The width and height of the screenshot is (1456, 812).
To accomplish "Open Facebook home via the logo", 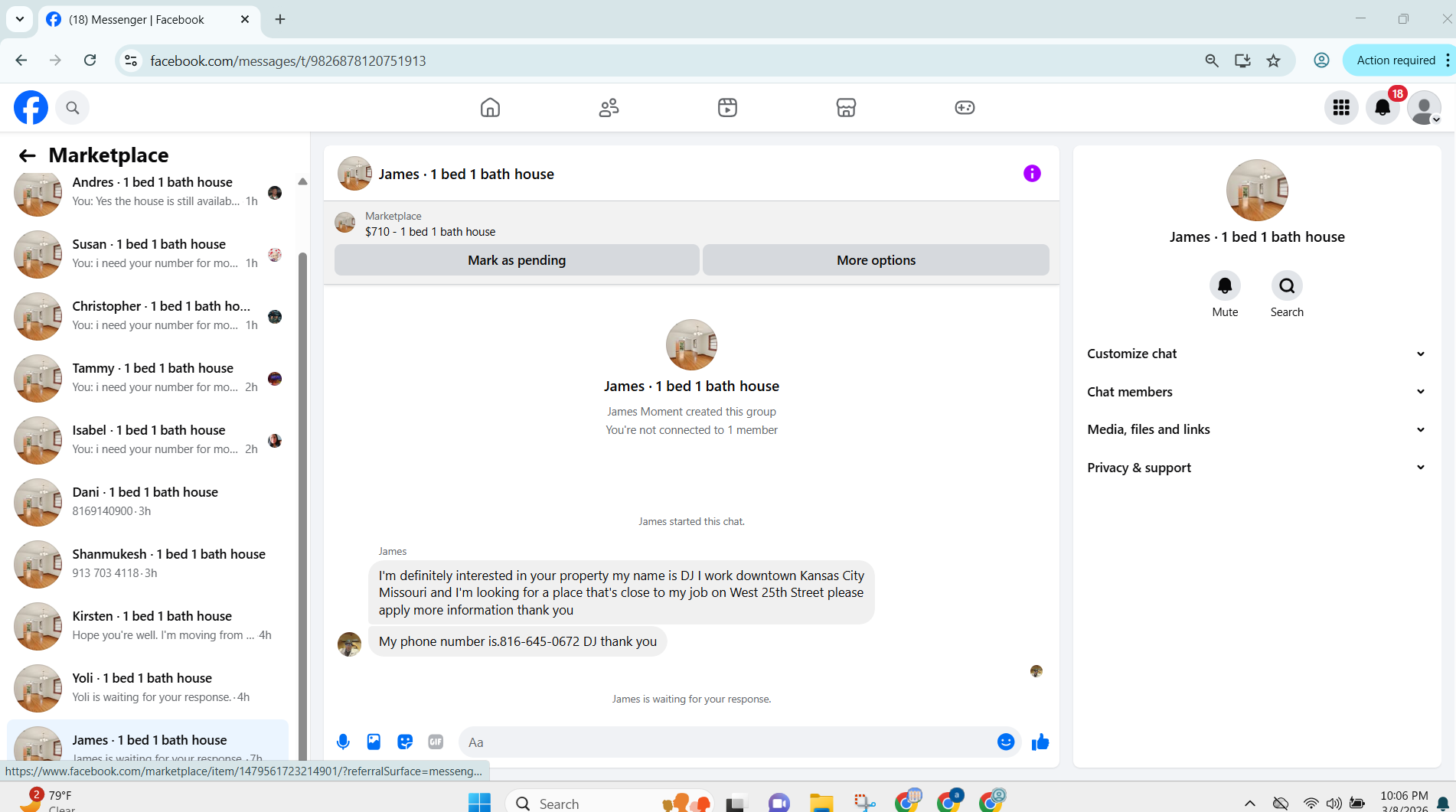I will coord(31,108).
